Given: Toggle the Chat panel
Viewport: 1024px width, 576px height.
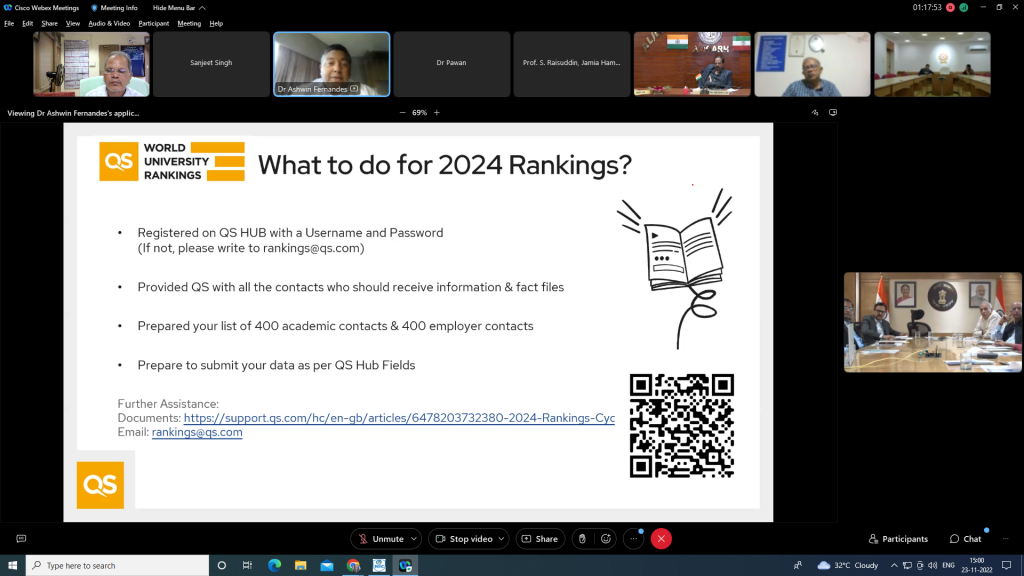Looking at the screenshot, I should (x=966, y=539).
